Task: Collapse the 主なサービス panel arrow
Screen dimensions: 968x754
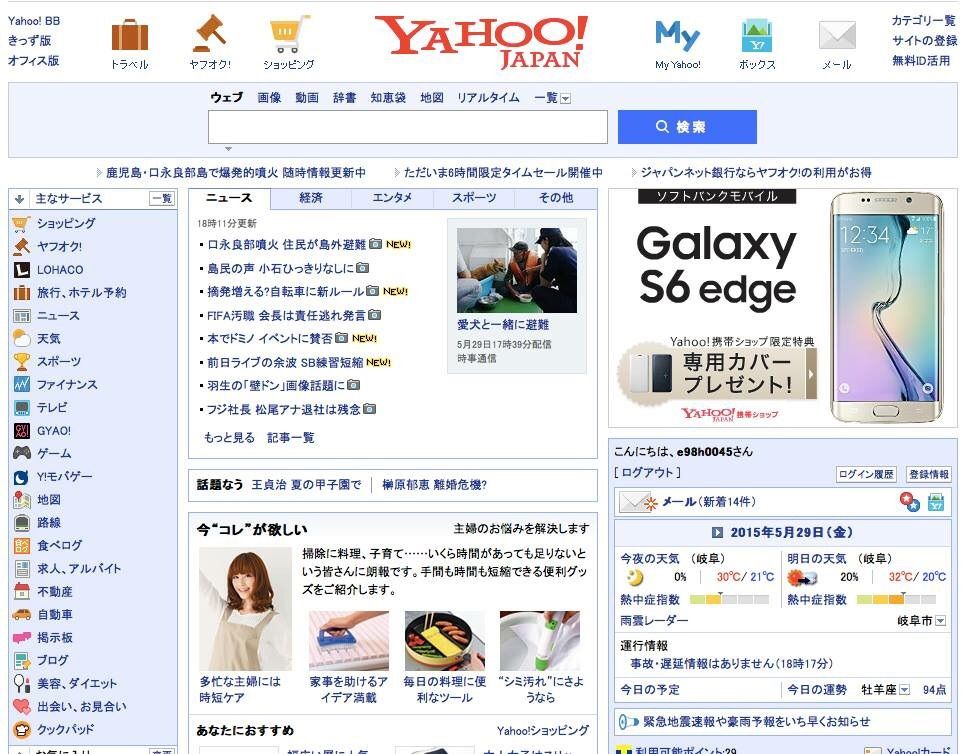Action: pos(19,199)
